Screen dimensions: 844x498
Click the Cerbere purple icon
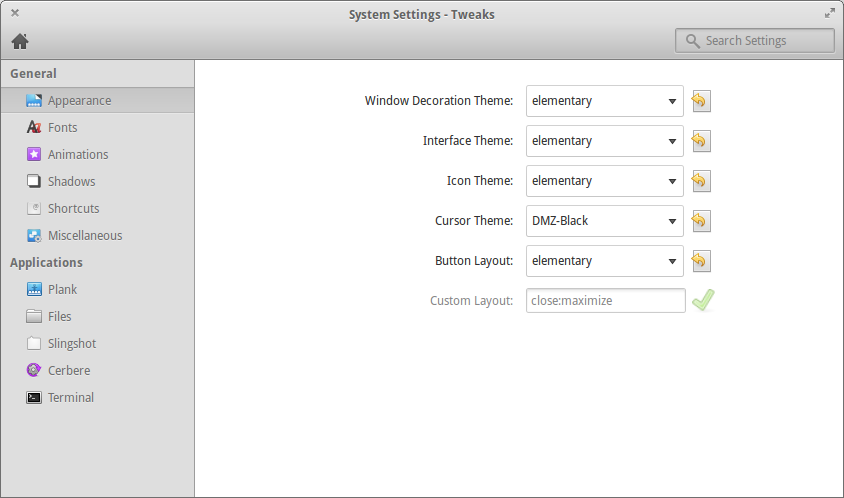[x=34, y=370]
